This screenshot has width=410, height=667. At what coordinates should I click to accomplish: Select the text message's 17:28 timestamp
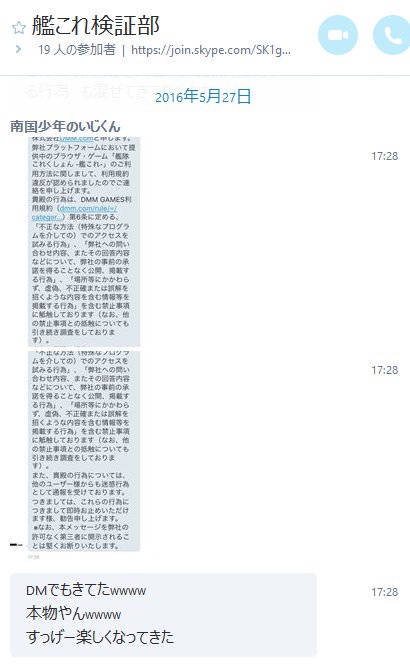(384, 592)
